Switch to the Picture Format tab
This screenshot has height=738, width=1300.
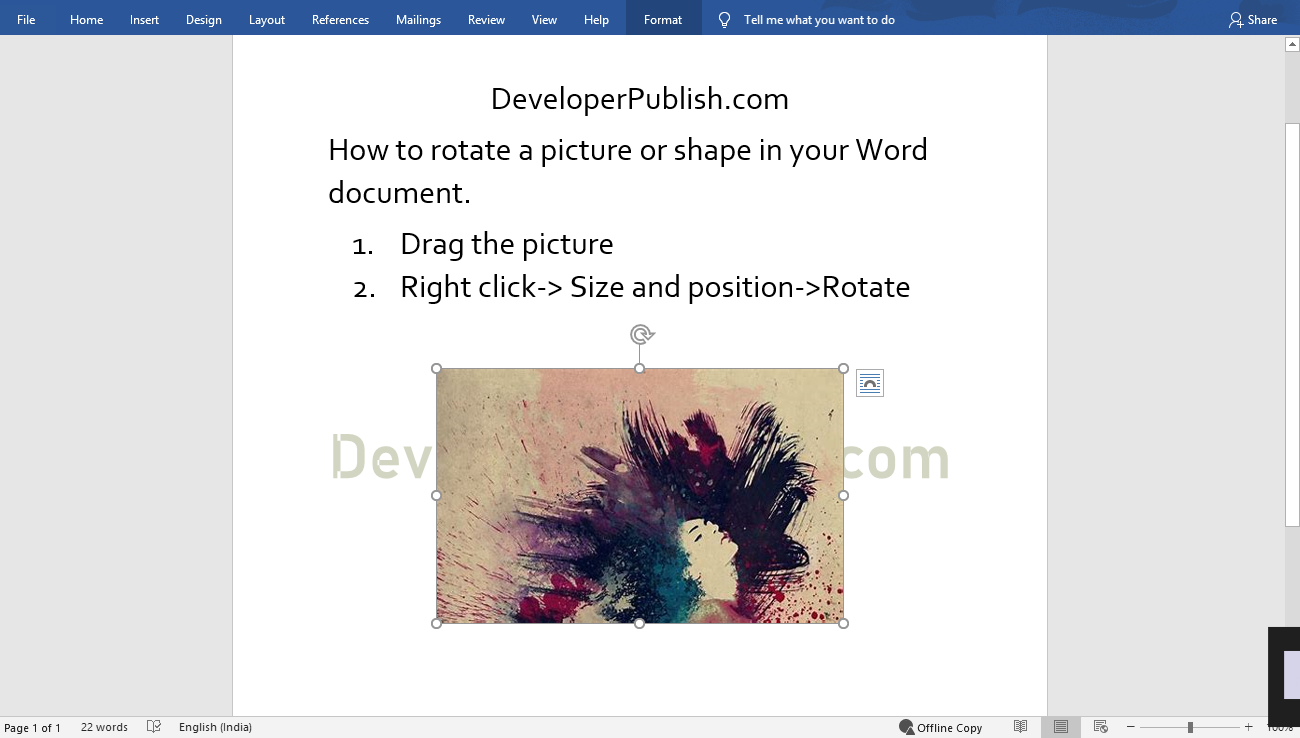pyautogui.click(x=662, y=18)
